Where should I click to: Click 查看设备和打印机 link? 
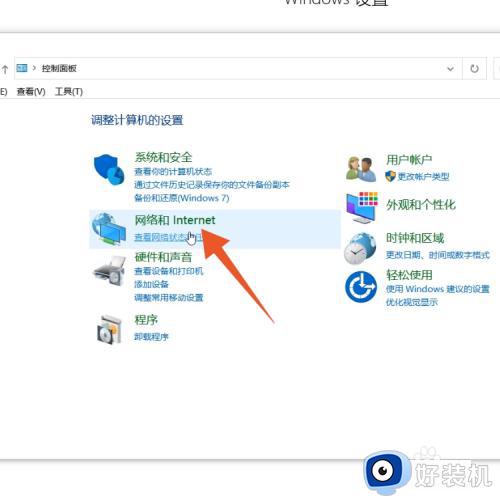169,271
